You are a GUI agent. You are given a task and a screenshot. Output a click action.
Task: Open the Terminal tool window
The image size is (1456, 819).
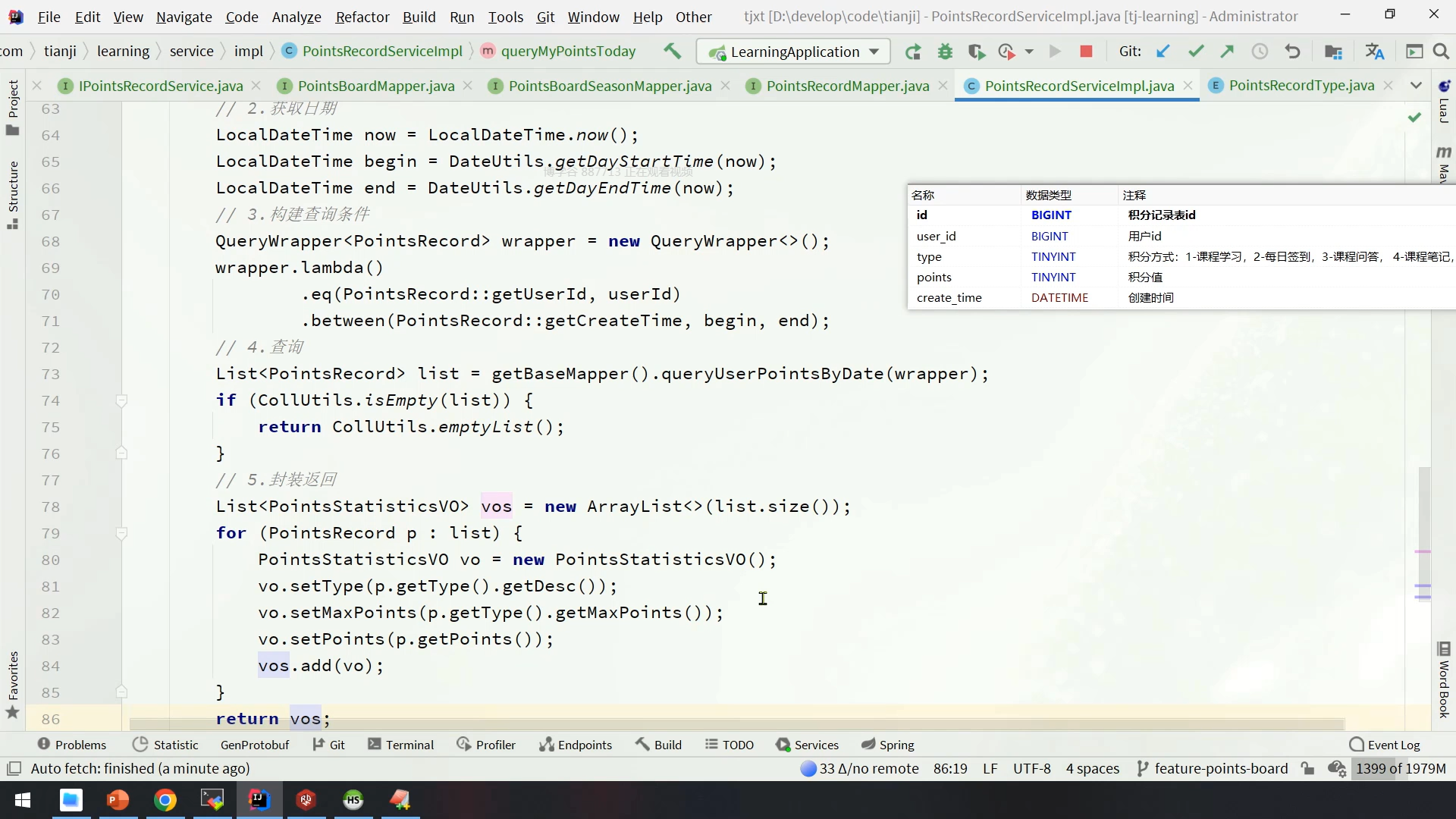[401, 745]
